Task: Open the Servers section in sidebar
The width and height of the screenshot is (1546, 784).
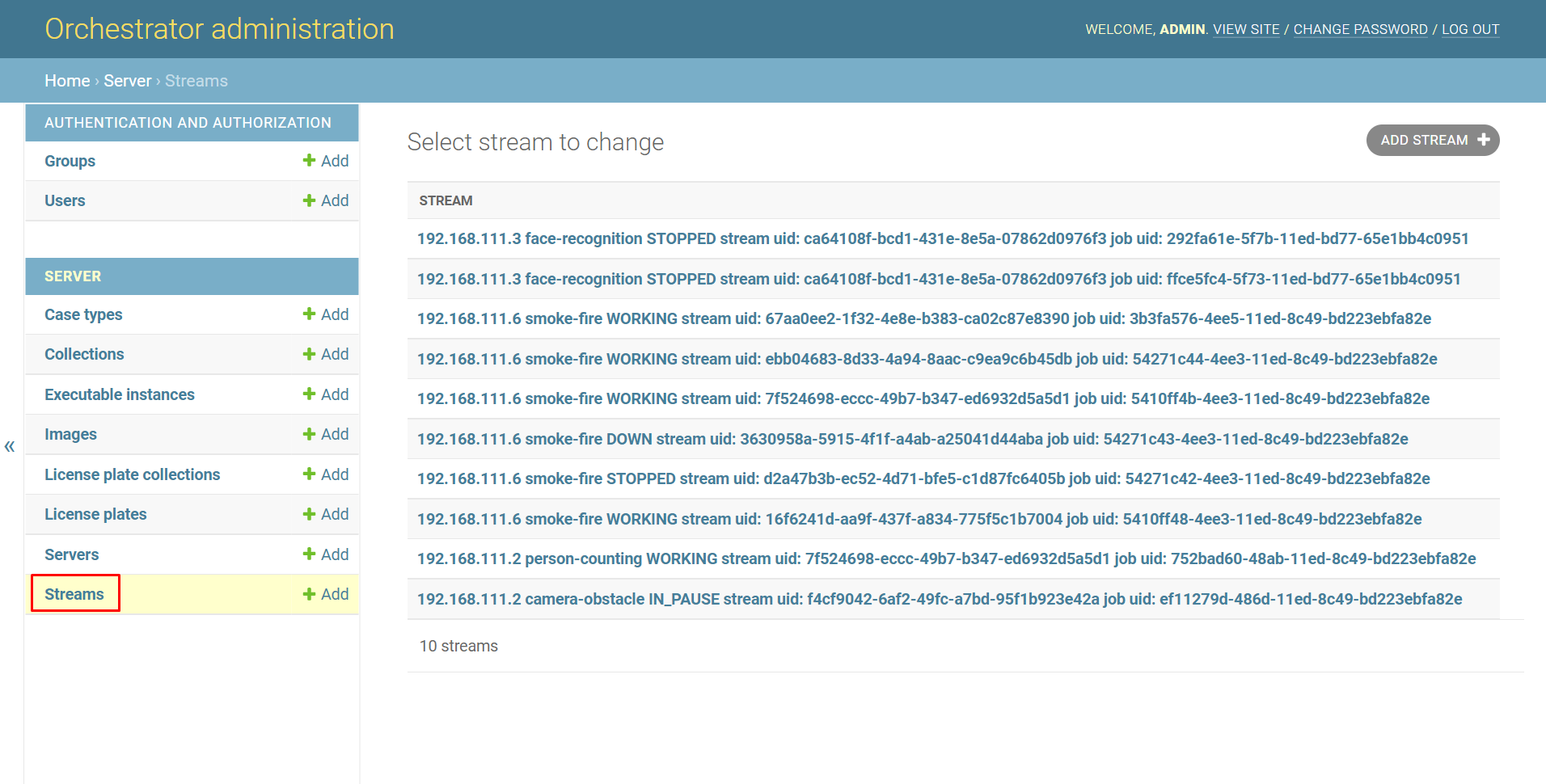Action: [x=71, y=554]
